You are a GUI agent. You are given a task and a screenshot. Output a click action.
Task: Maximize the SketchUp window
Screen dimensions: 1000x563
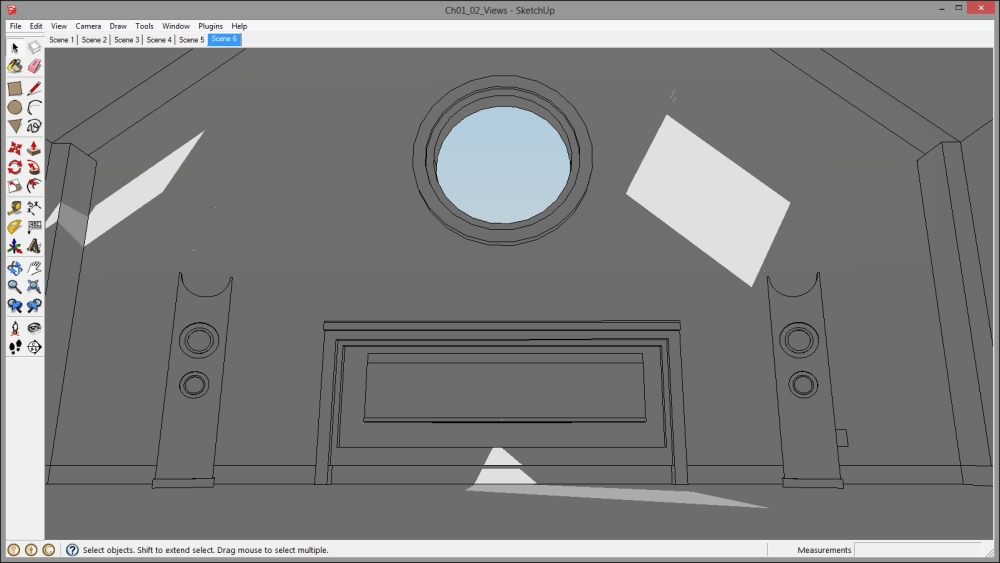coord(959,8)
